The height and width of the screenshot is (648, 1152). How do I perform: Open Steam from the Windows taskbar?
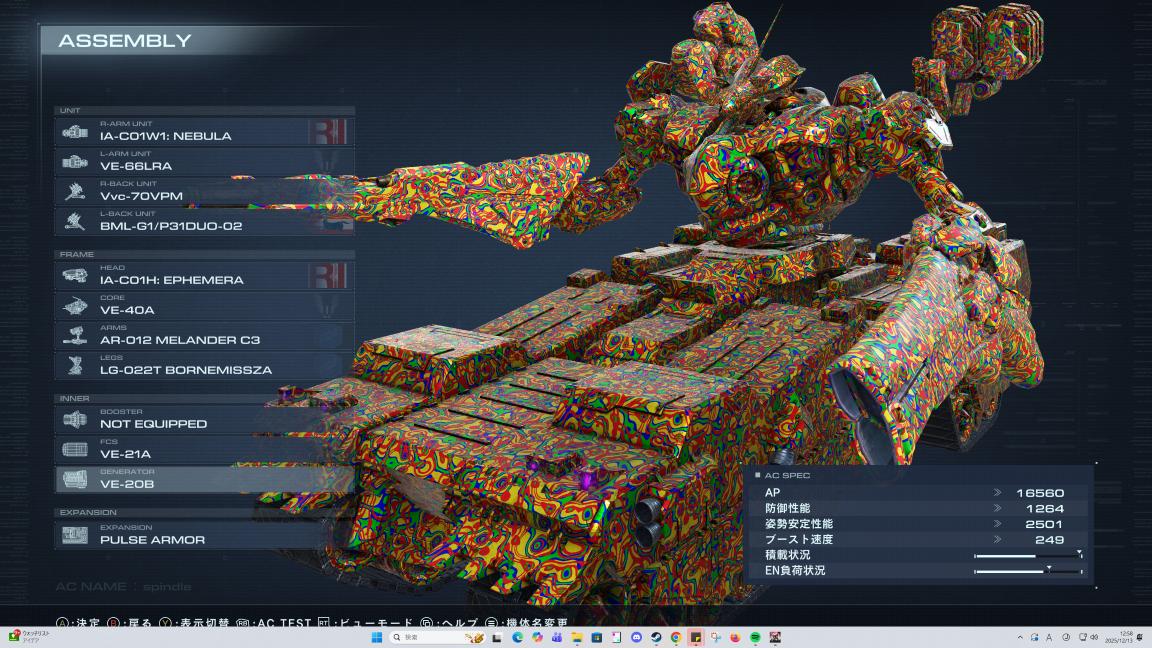pos(655,637)
